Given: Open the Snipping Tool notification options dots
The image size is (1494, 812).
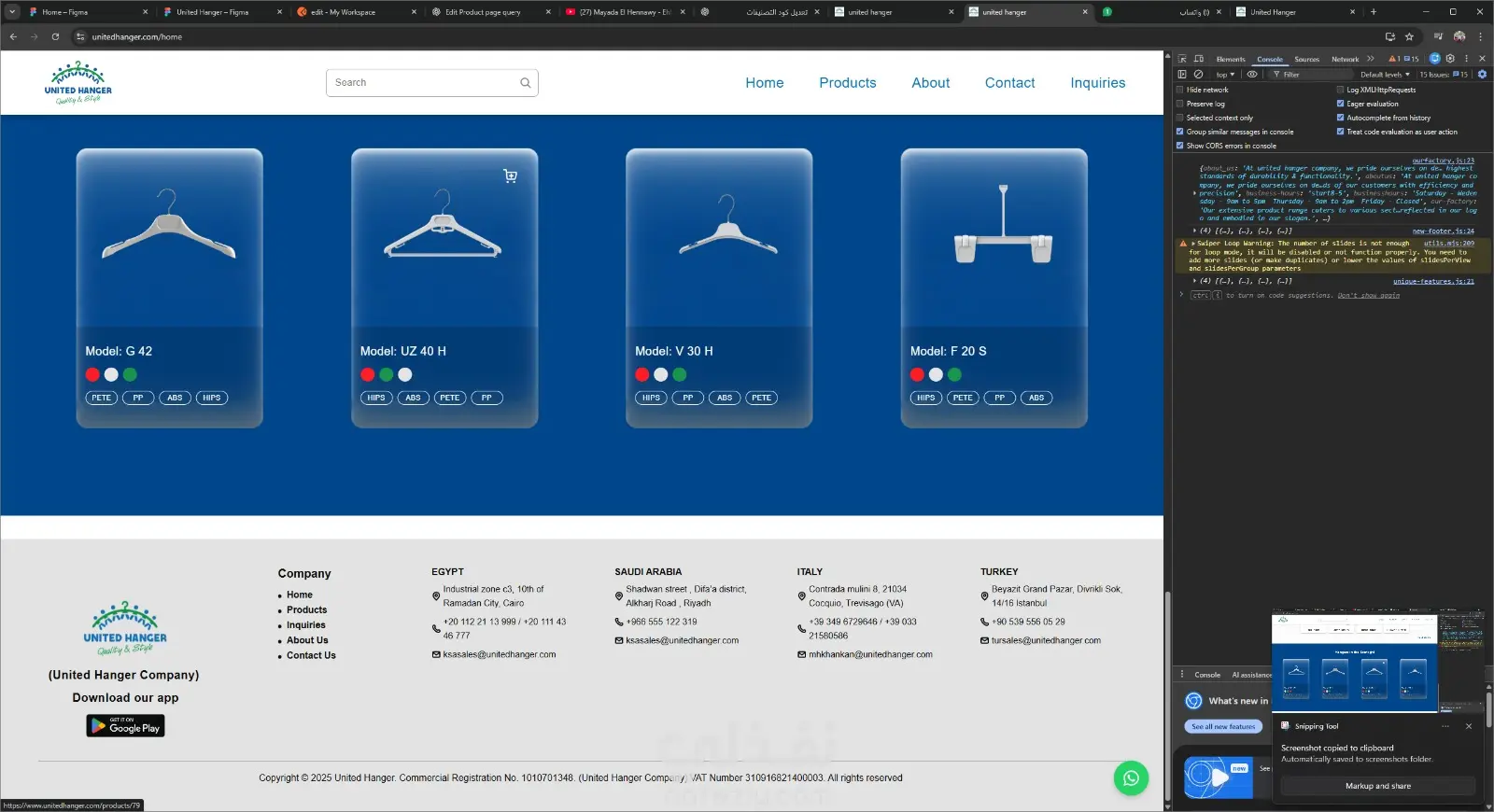Looking at the screenshot, I should click(x=1445, y=726).
